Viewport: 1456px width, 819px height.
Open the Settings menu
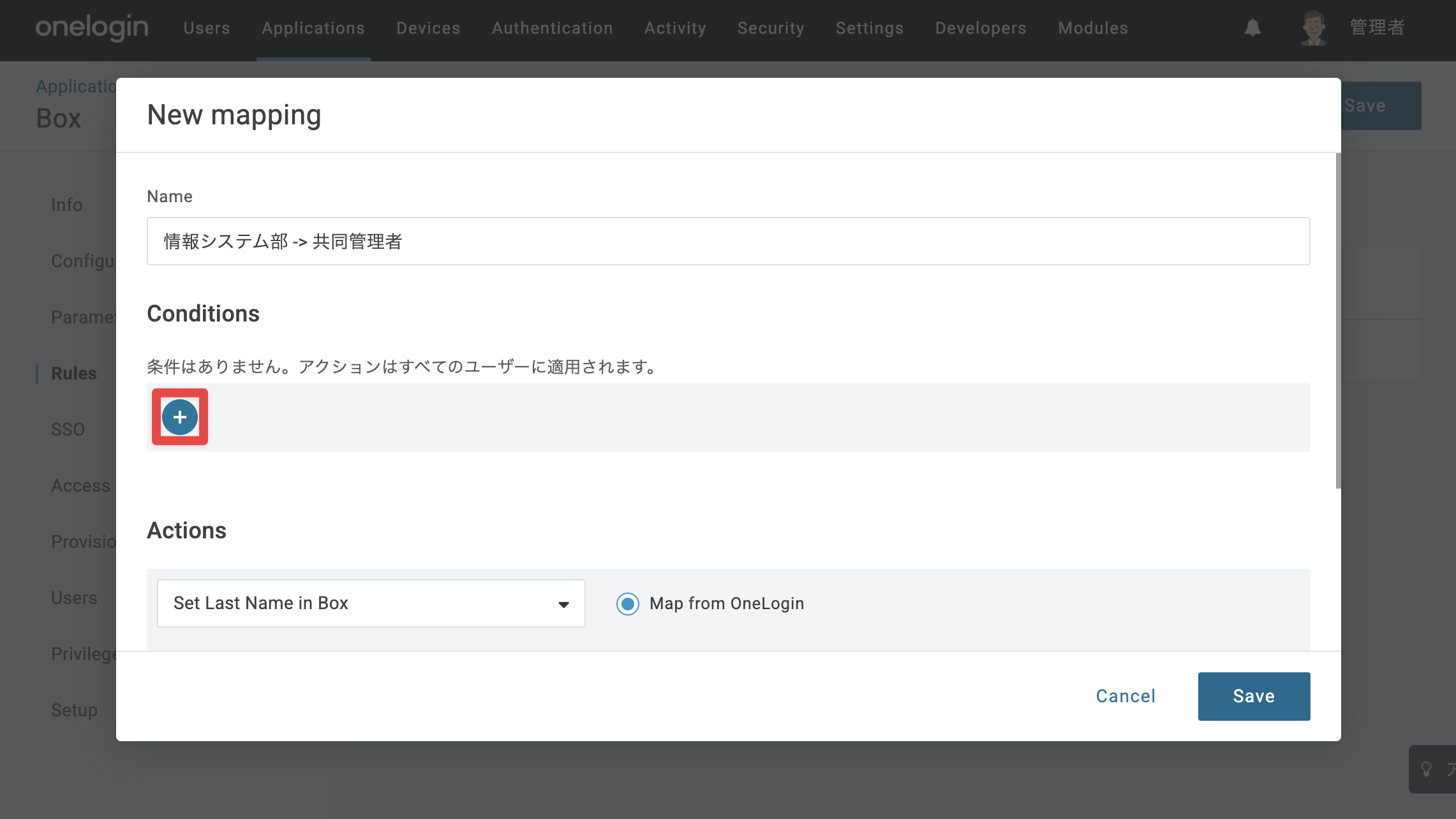(x=870, y=28)
